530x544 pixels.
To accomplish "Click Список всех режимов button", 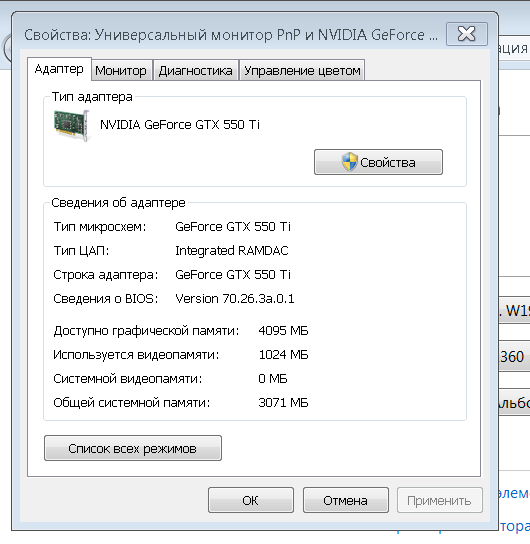I will 133,448.
